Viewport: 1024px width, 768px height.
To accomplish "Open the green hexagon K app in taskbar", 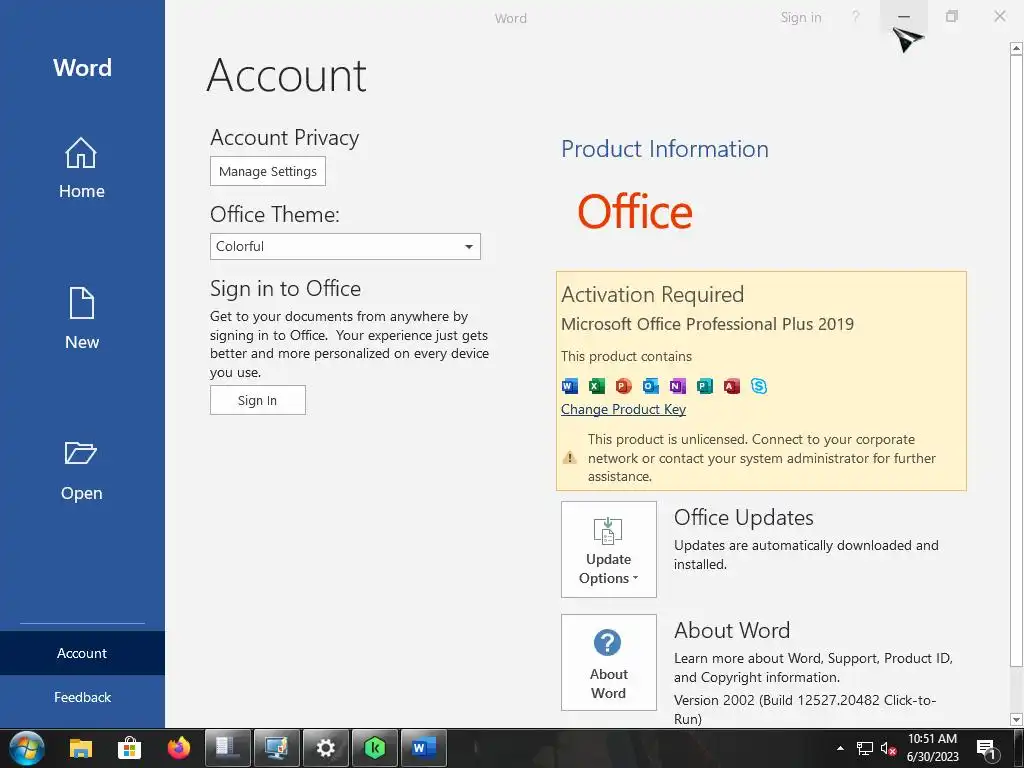I will pyautogui.click(x=375, y=748).
